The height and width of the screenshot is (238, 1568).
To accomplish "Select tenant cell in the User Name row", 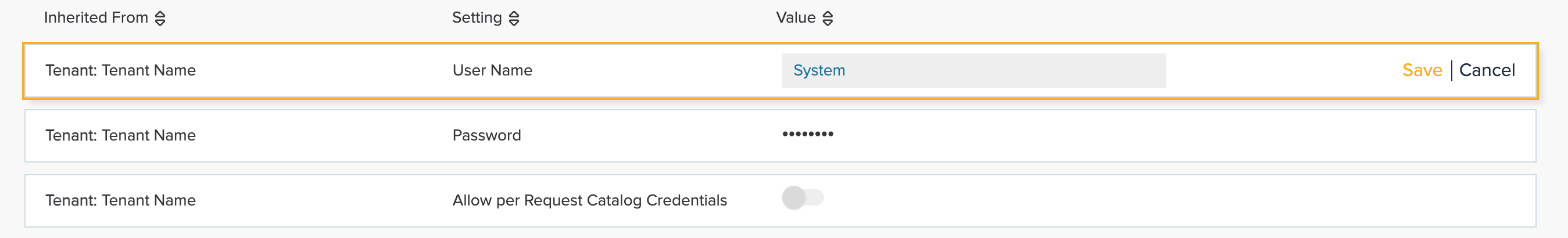I will tap(120, 71).
